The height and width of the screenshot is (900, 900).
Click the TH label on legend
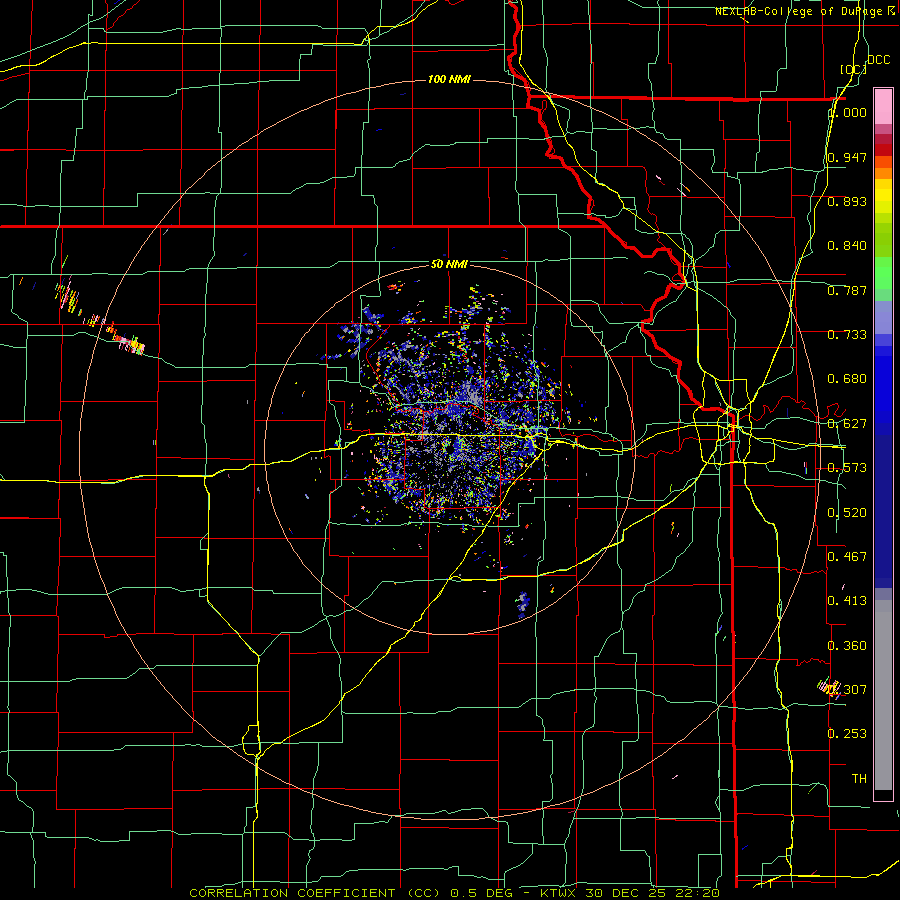[859, 778]
